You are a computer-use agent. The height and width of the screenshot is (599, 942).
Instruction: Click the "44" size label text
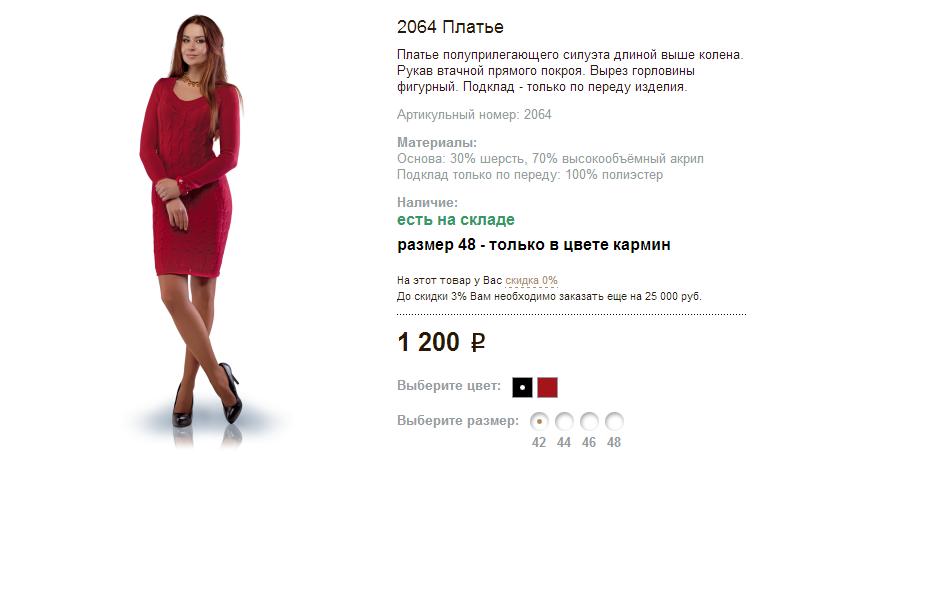click(564, 443)
